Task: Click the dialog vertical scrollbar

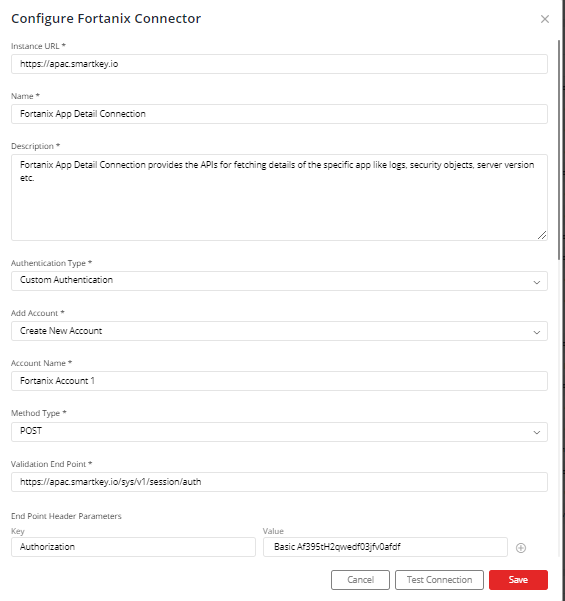Action: coord(559,149)
